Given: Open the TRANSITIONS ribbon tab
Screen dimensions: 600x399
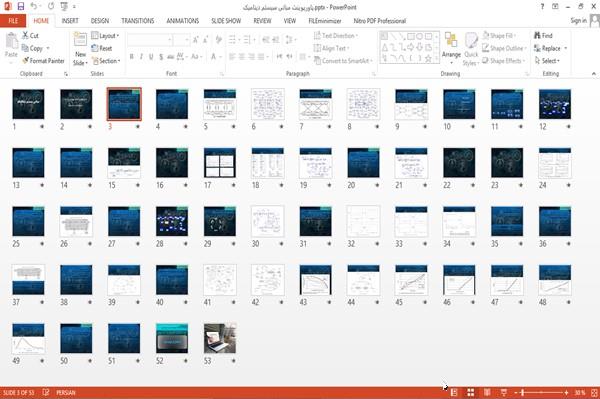Looking at the screenshot, I should point(138,21).
